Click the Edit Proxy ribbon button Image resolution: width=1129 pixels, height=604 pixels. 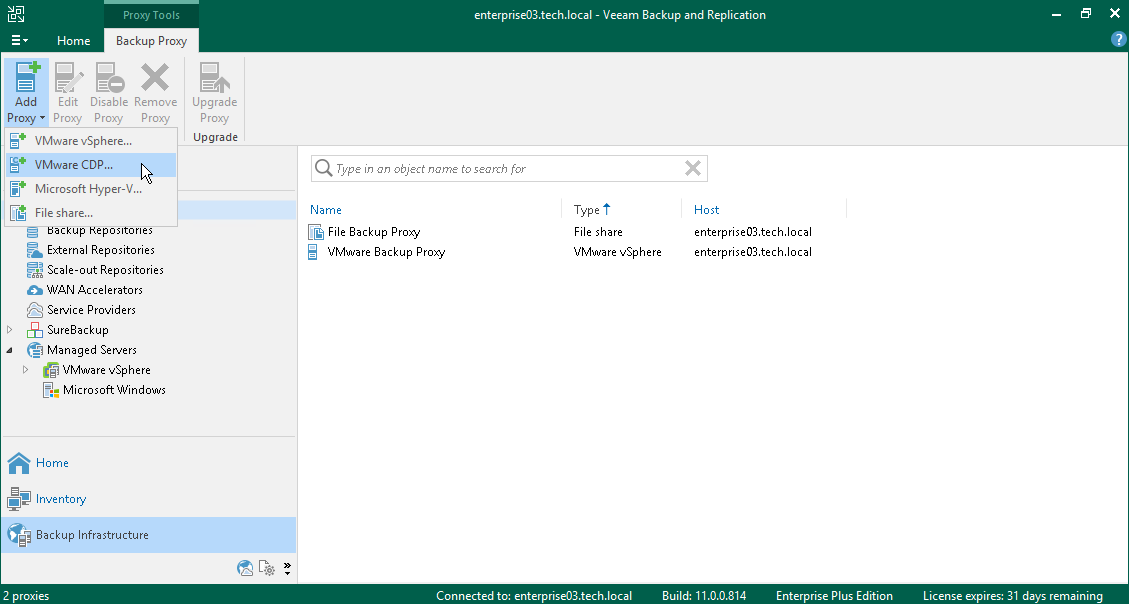click(x=68, y=94)
